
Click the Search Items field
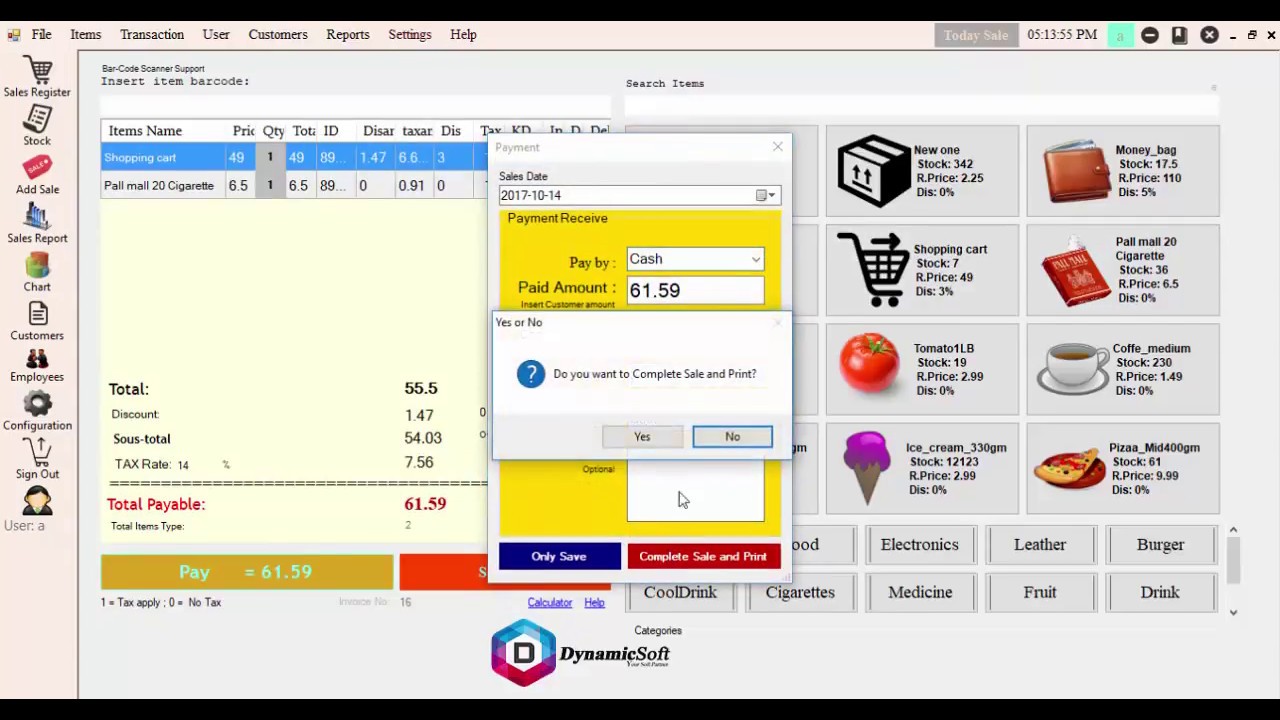pyautogui.click(x=921, y=105)
